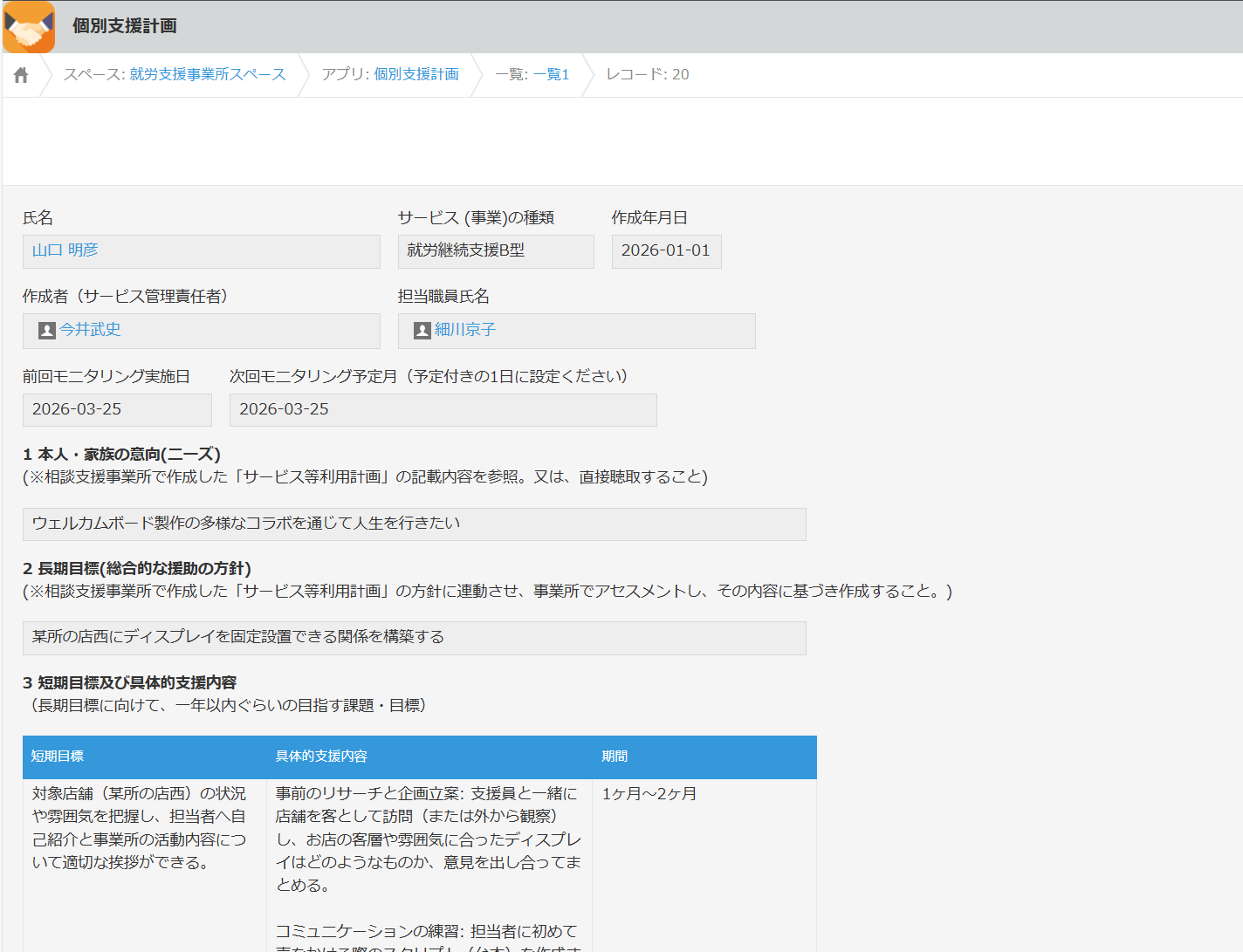
Task: Click the 氏名 field
Action: pyautogui.click(x=201, y=251)
